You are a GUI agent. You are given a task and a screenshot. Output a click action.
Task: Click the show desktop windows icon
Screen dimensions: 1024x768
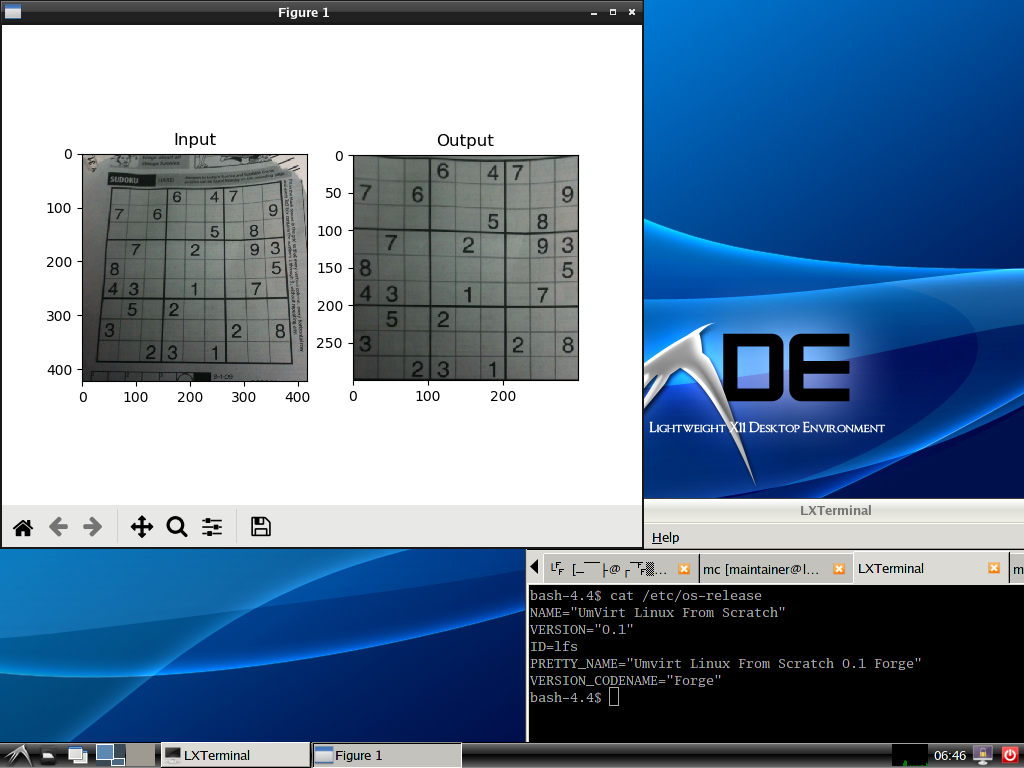(x=77, y=756)
